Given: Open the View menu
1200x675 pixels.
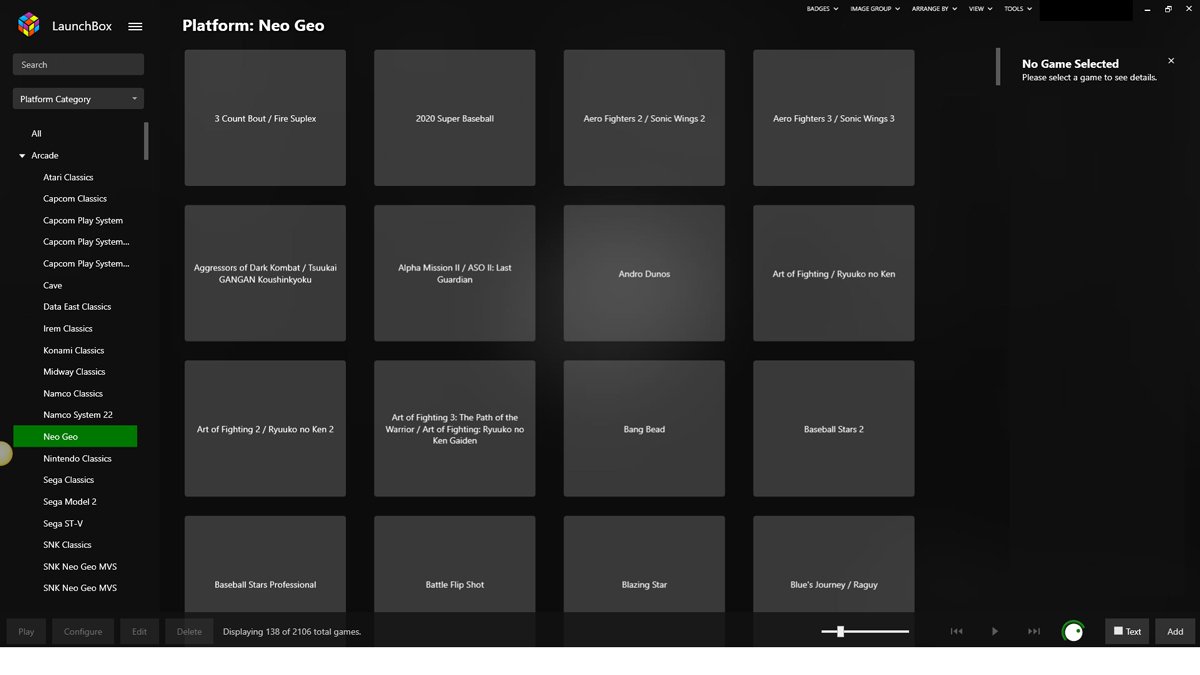Looking at the screenshot, I should [980, 9].
